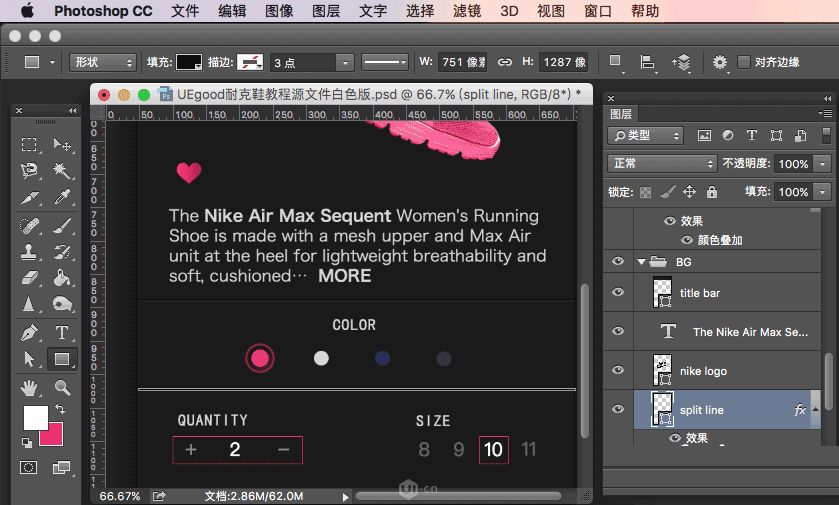Choose the Clone Stamp tool
Viewport: 839px width, 505px height.
29,251
